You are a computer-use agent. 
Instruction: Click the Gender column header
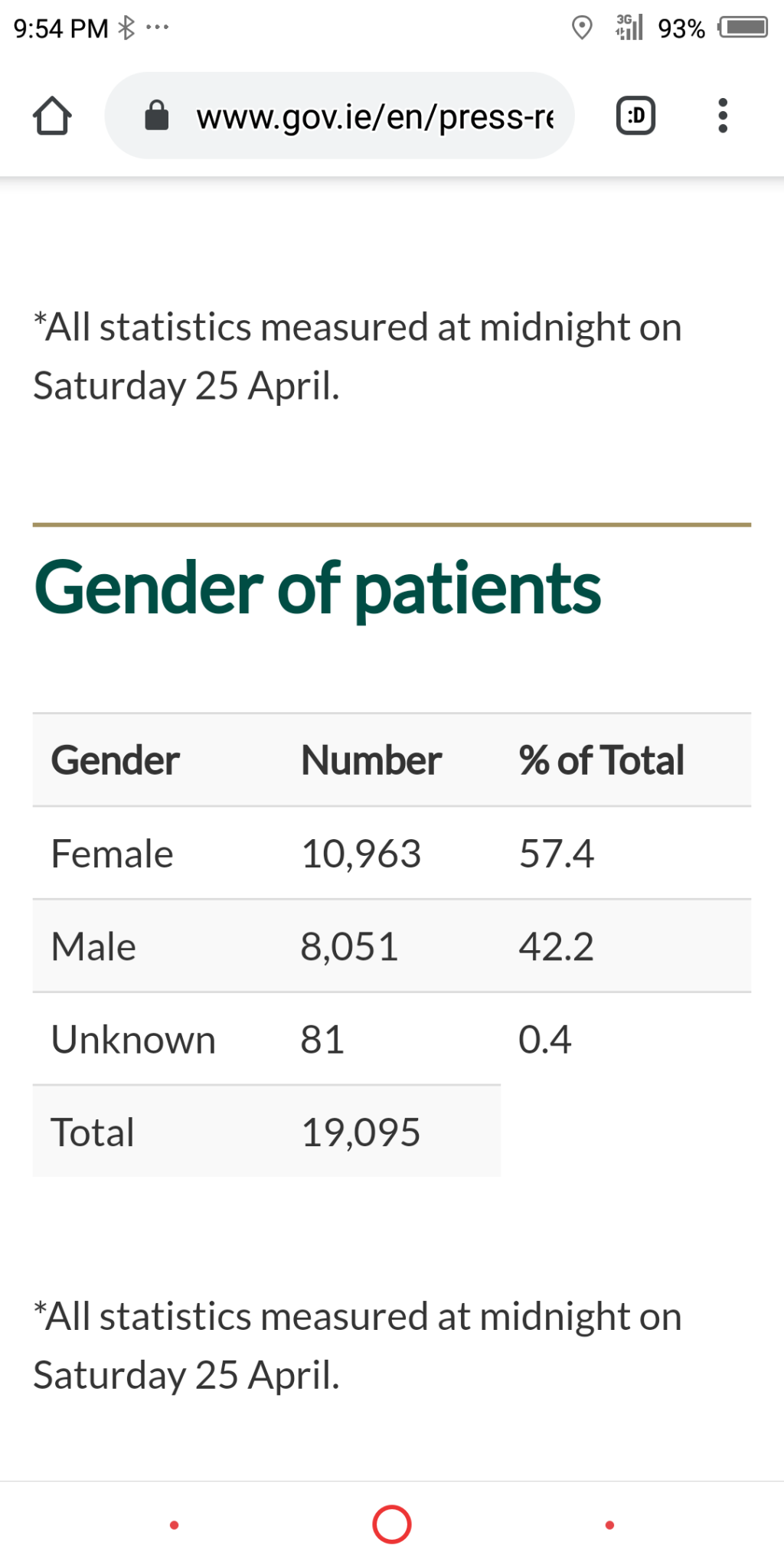(x=116, y=760)
